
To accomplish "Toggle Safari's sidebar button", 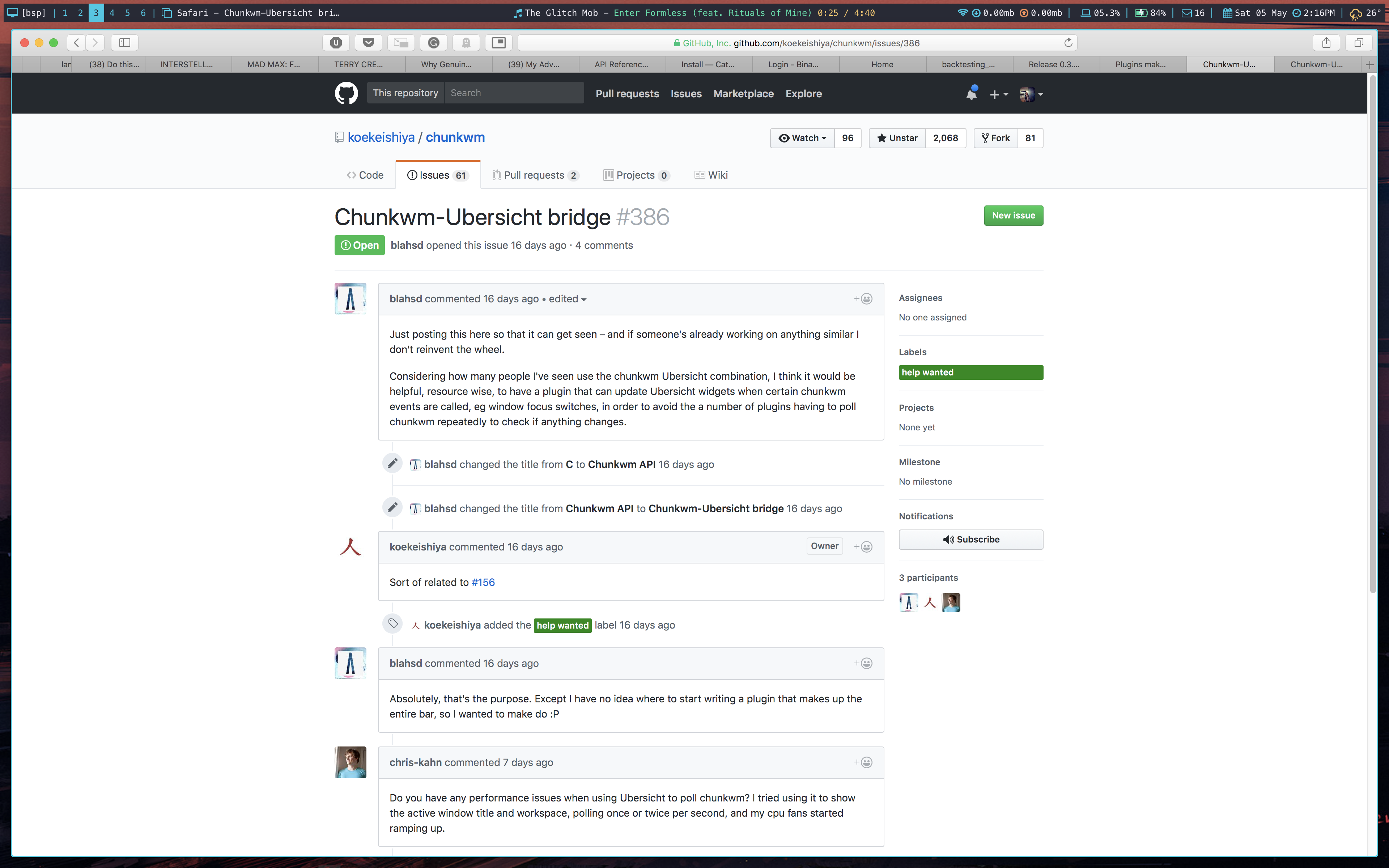I will click(124, 42).
